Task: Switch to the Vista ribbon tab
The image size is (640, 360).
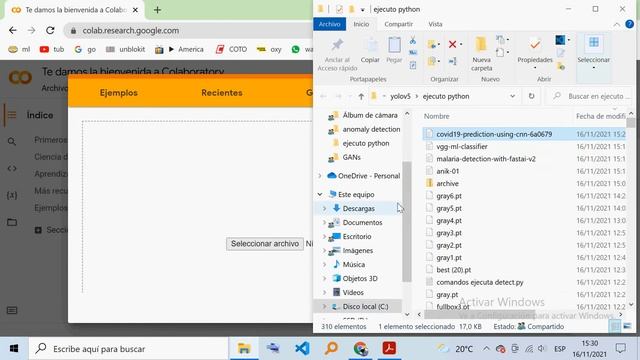Action: (x=435, y=24)
